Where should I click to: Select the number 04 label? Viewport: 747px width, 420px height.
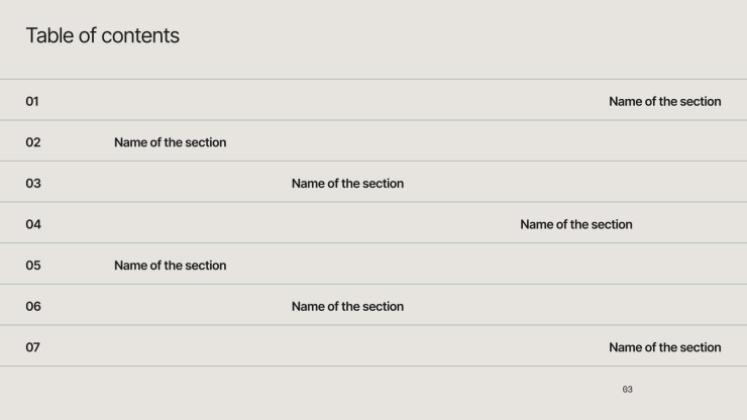[x=33, y=224]
